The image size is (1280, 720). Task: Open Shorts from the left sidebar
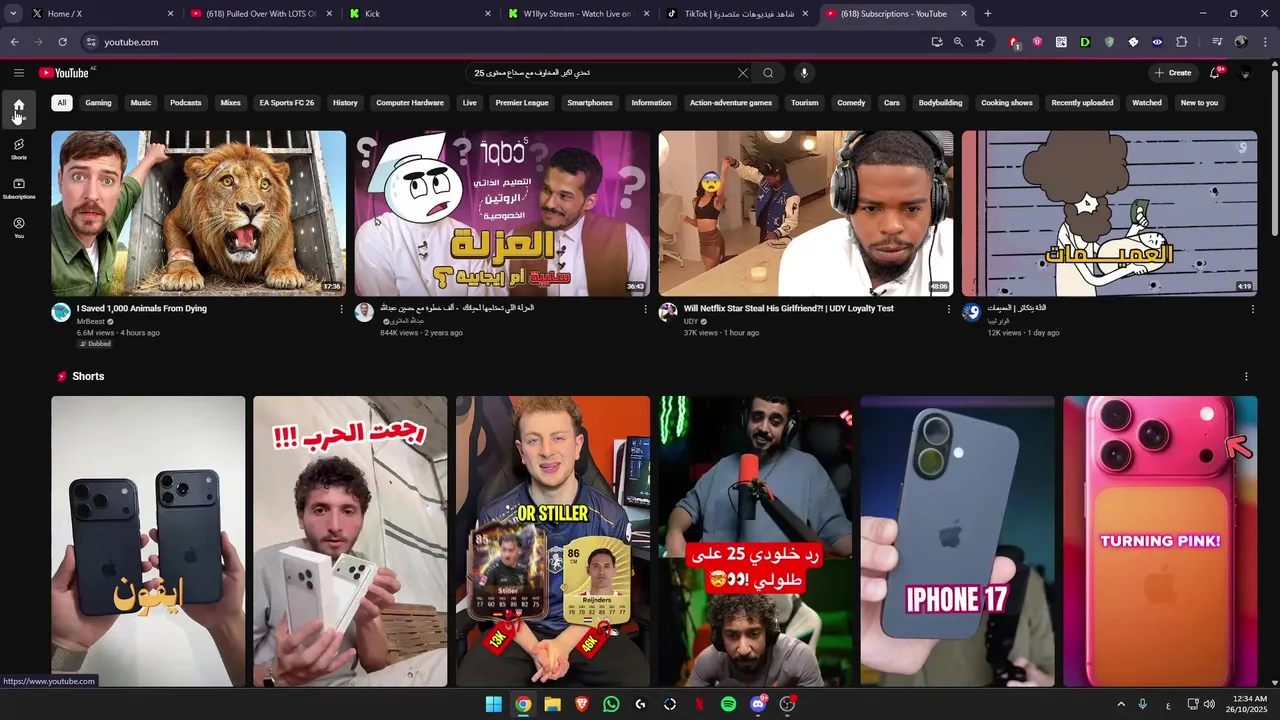[x=18, y=149]
